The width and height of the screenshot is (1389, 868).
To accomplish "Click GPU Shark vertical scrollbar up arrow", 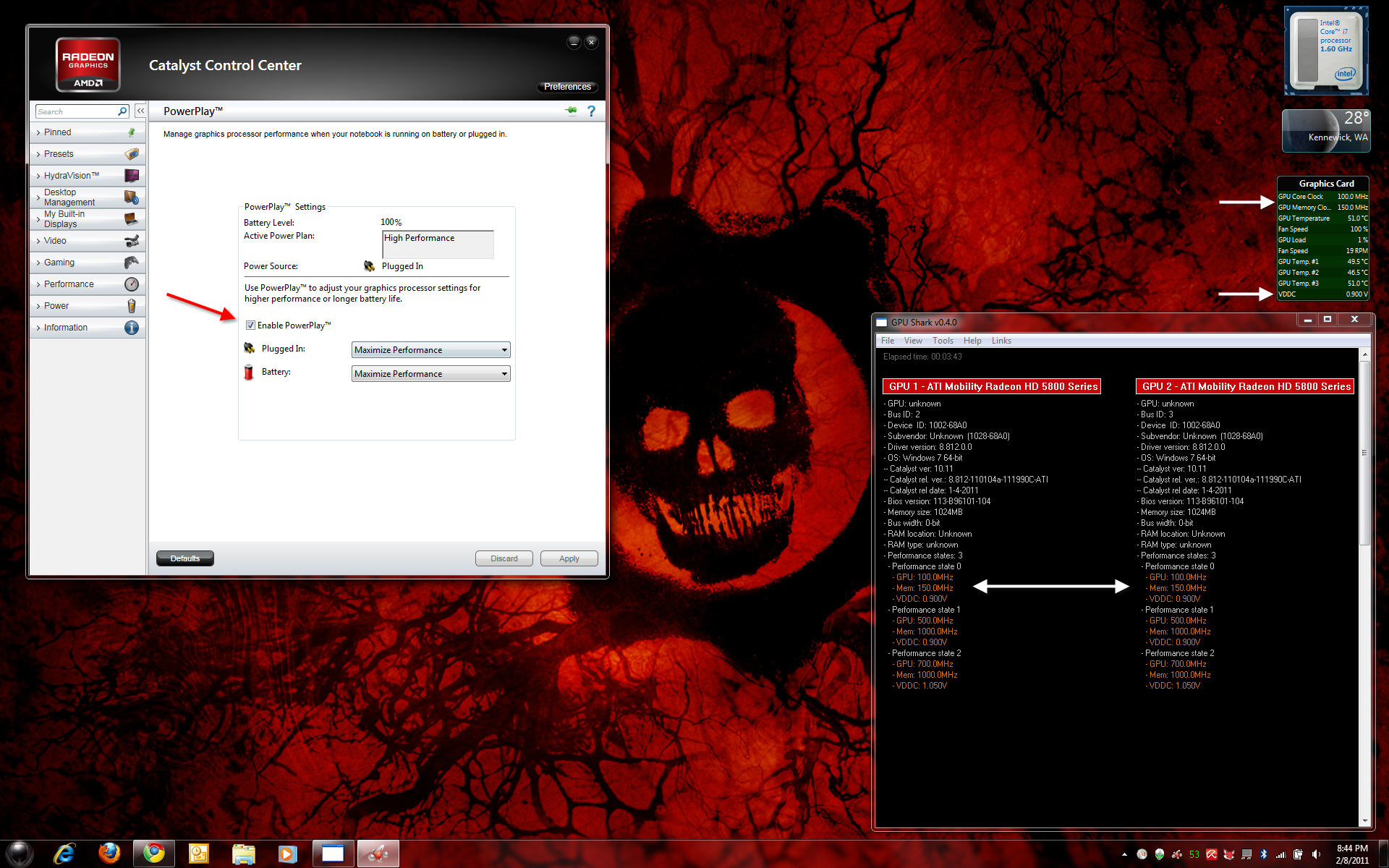I will [1364, 355].
